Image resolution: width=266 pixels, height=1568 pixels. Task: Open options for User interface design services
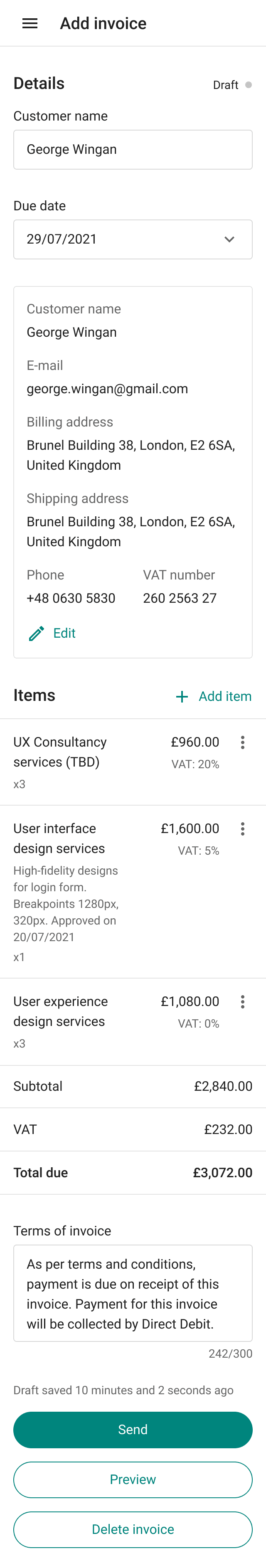coord(242,828)
